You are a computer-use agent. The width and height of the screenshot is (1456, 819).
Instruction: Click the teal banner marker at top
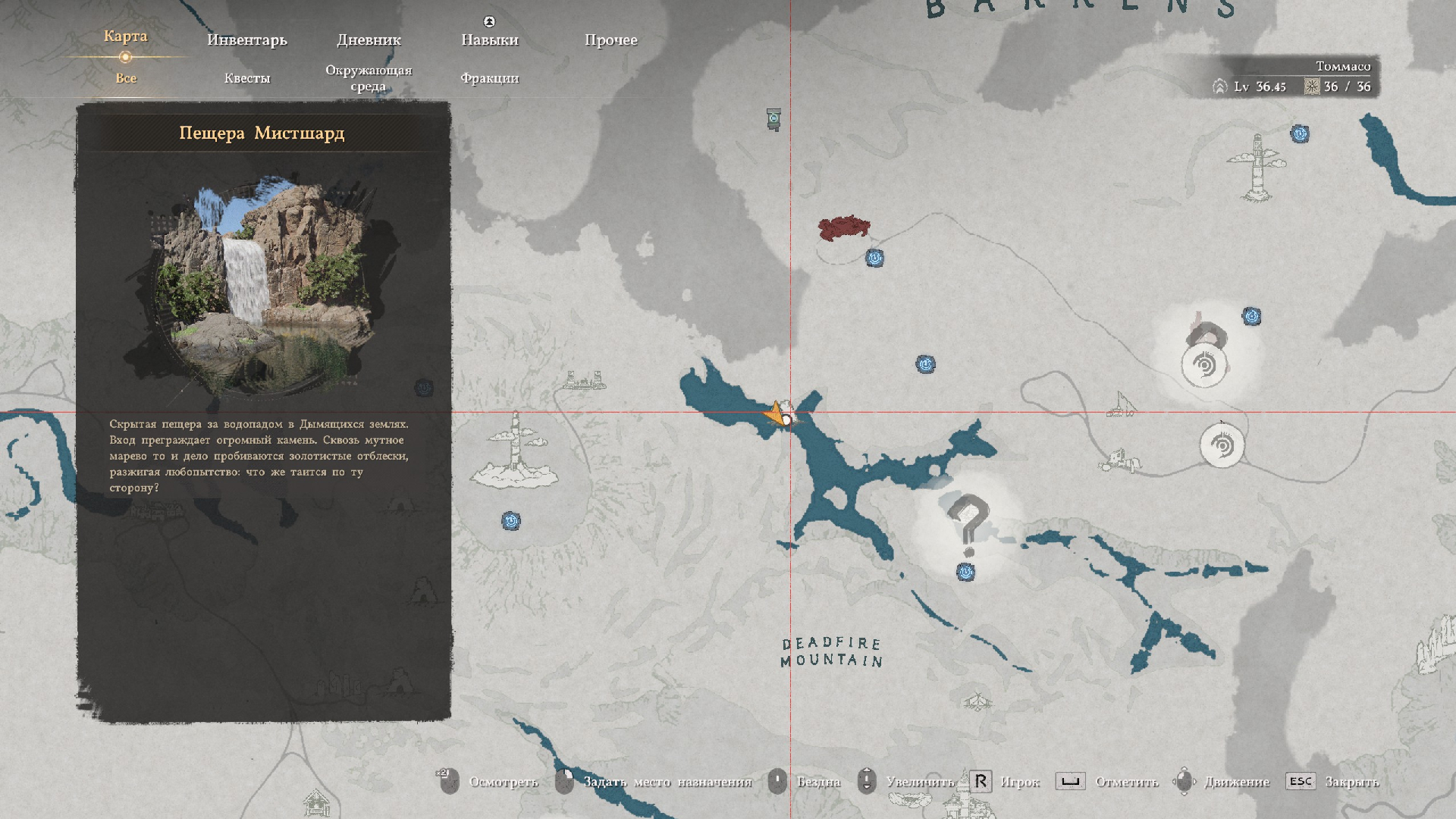click(x=773, y=119)
